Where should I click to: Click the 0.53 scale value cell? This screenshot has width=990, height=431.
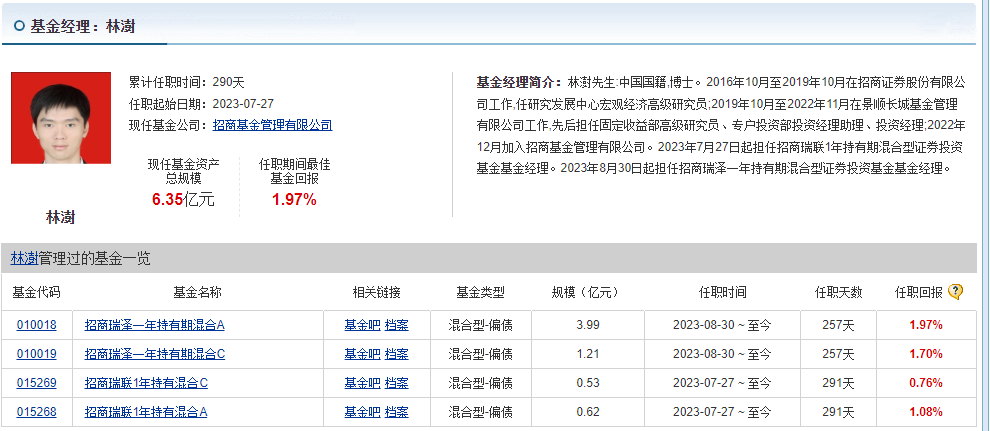click(x=588, y=383)
